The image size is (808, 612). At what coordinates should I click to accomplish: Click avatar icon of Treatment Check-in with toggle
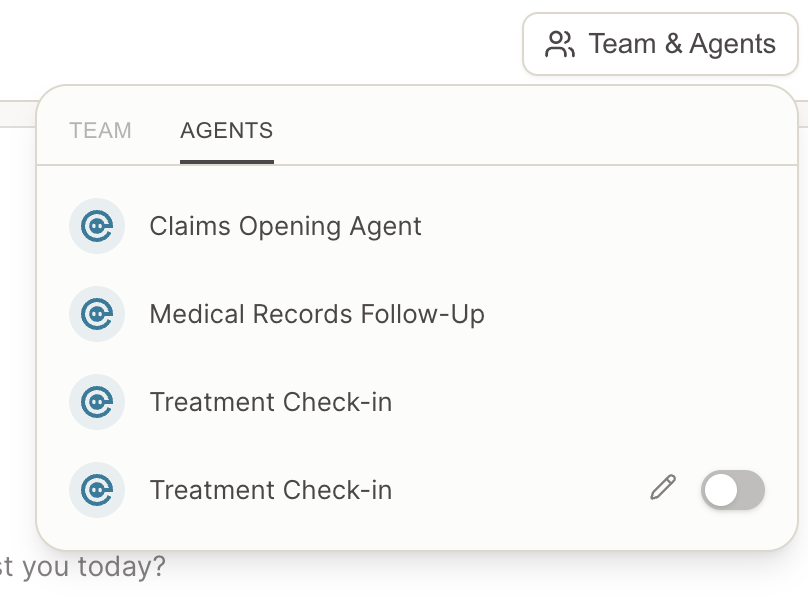pyautogui.click(x=97, y=490)
